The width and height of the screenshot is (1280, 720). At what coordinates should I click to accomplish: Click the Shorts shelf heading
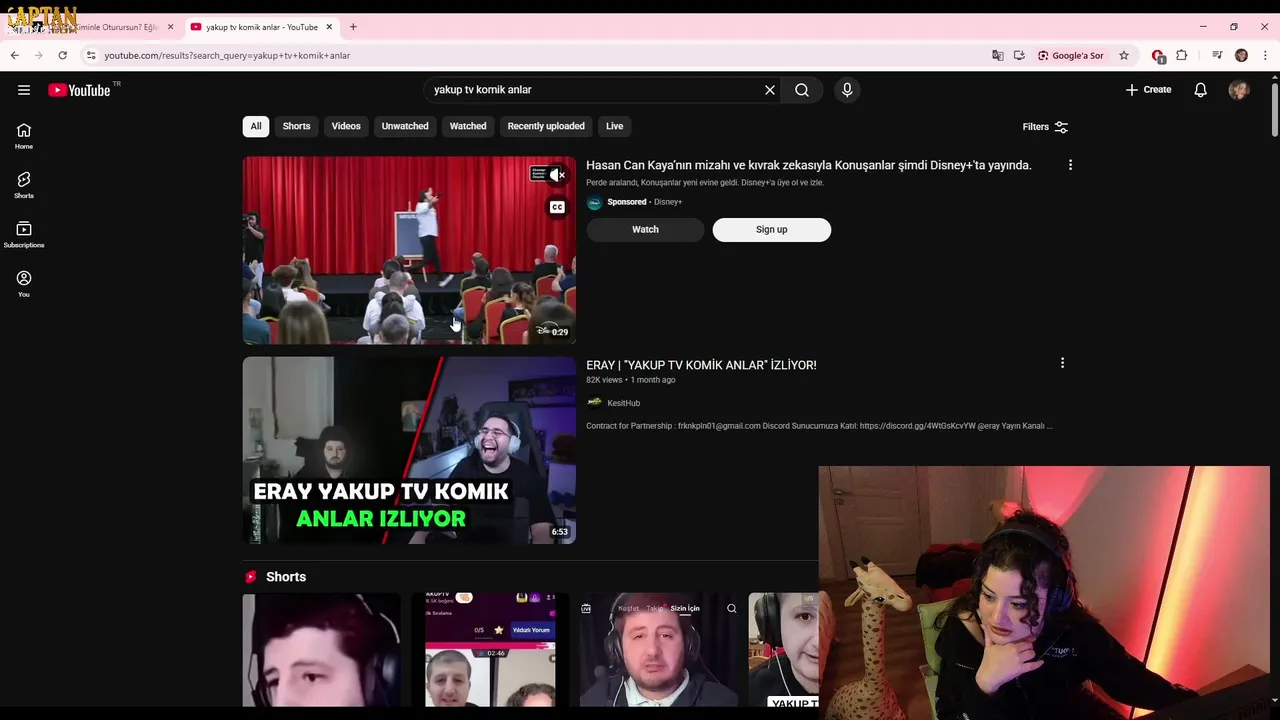pos(286,577)
